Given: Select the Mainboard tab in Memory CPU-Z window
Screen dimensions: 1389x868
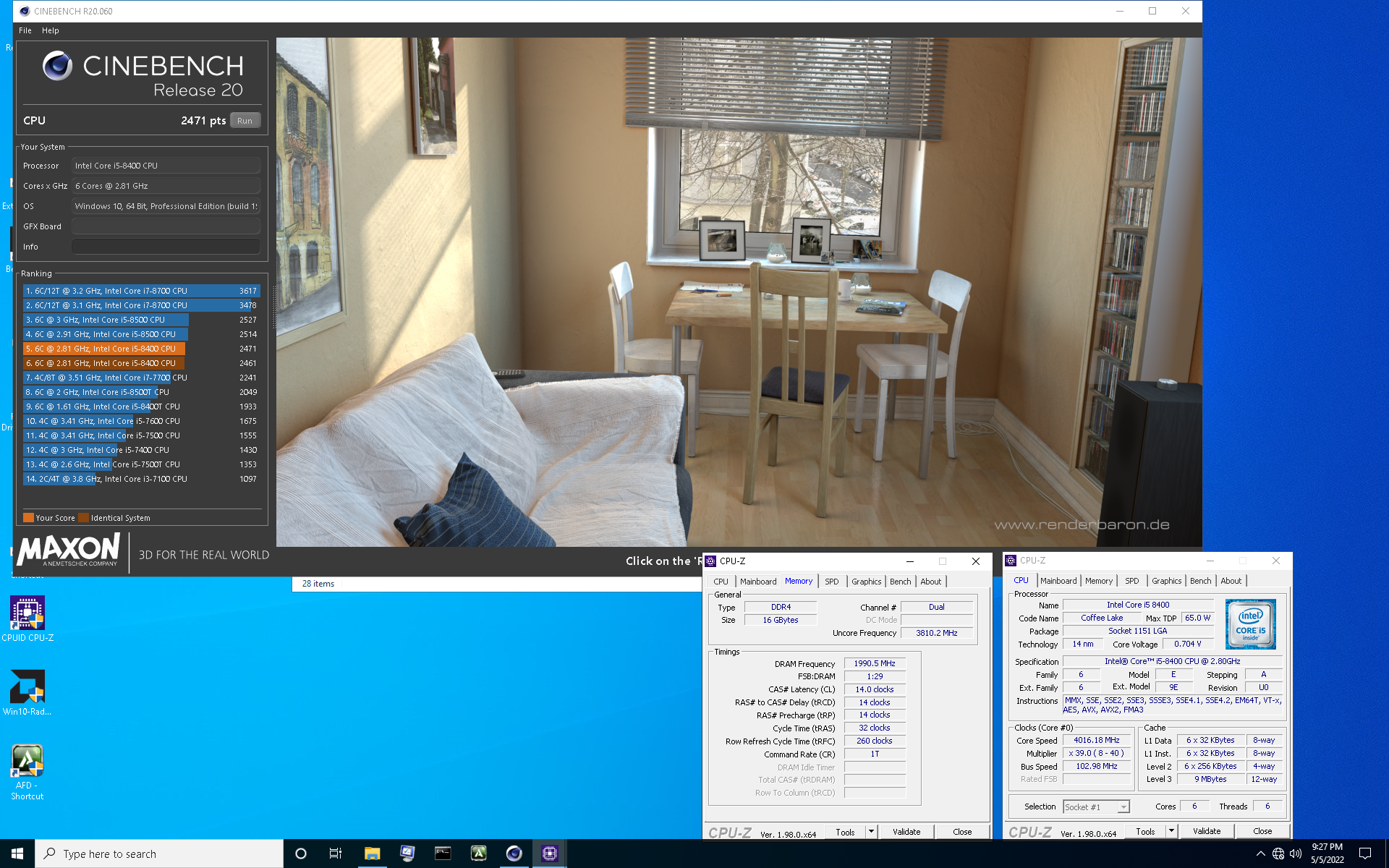Looking at the screenshot, I should pyautogui.click(x=758, y=582).
